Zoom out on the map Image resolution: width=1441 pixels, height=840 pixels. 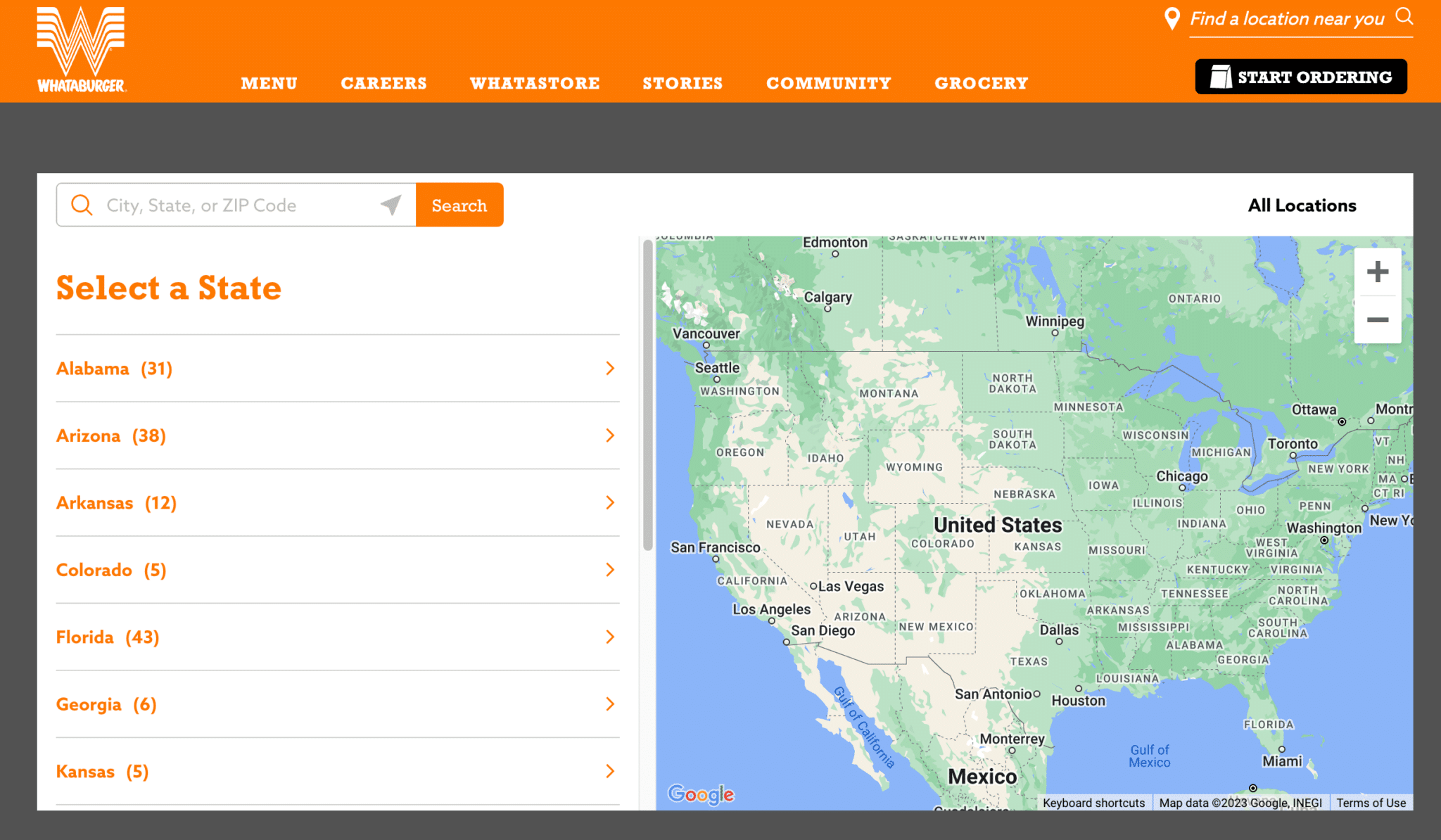tap(1377, 320)
